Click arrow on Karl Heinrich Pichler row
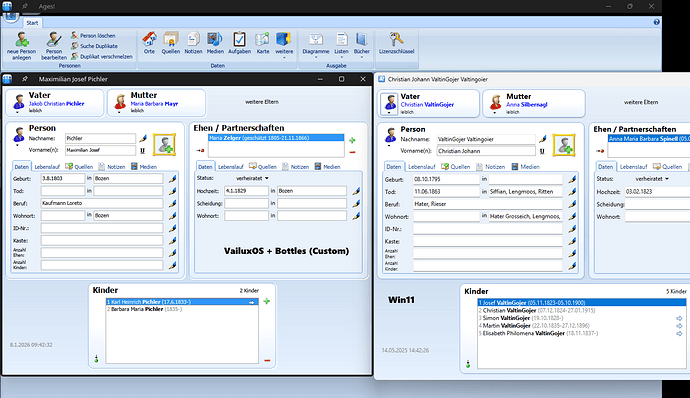 pyautogui.click(x=252, y=302)
